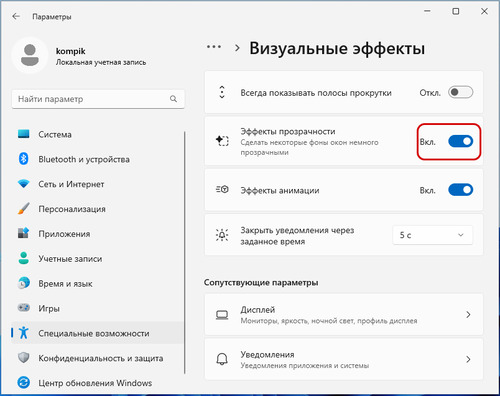Open the notification dismiss time dropdown

[433, 235]
